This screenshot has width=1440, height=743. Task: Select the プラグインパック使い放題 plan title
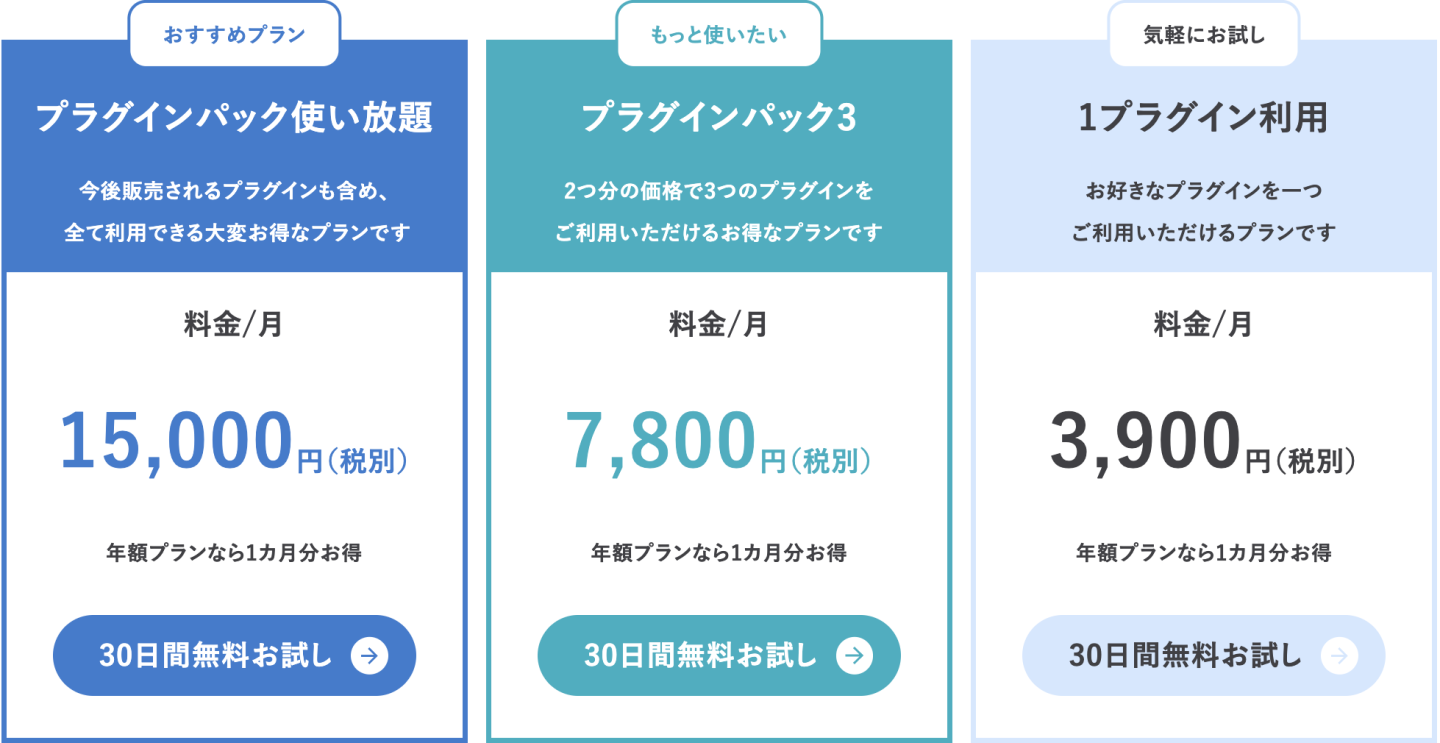235,118
